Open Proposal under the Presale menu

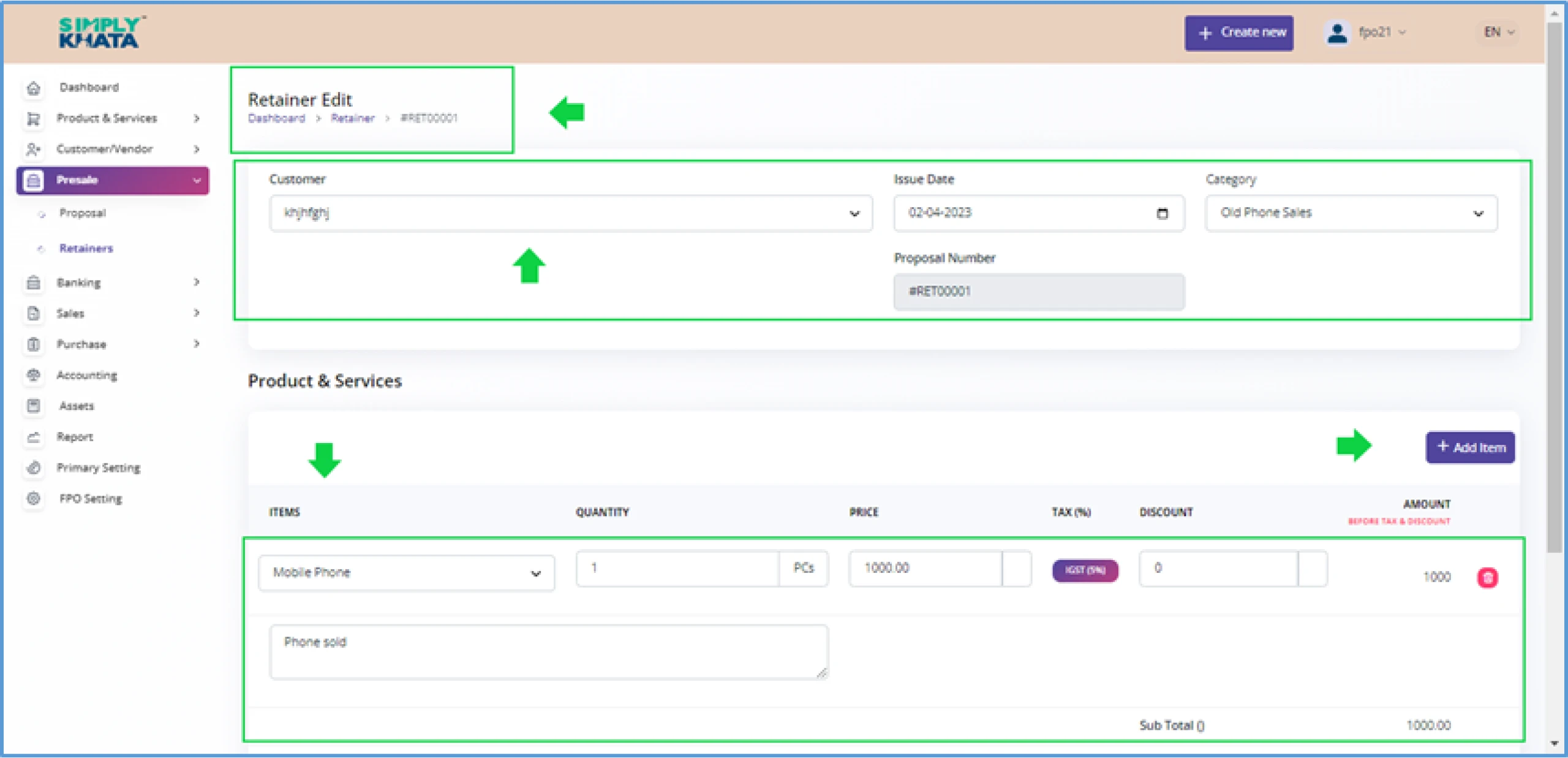pyautogui.click(x=83, y=213)
